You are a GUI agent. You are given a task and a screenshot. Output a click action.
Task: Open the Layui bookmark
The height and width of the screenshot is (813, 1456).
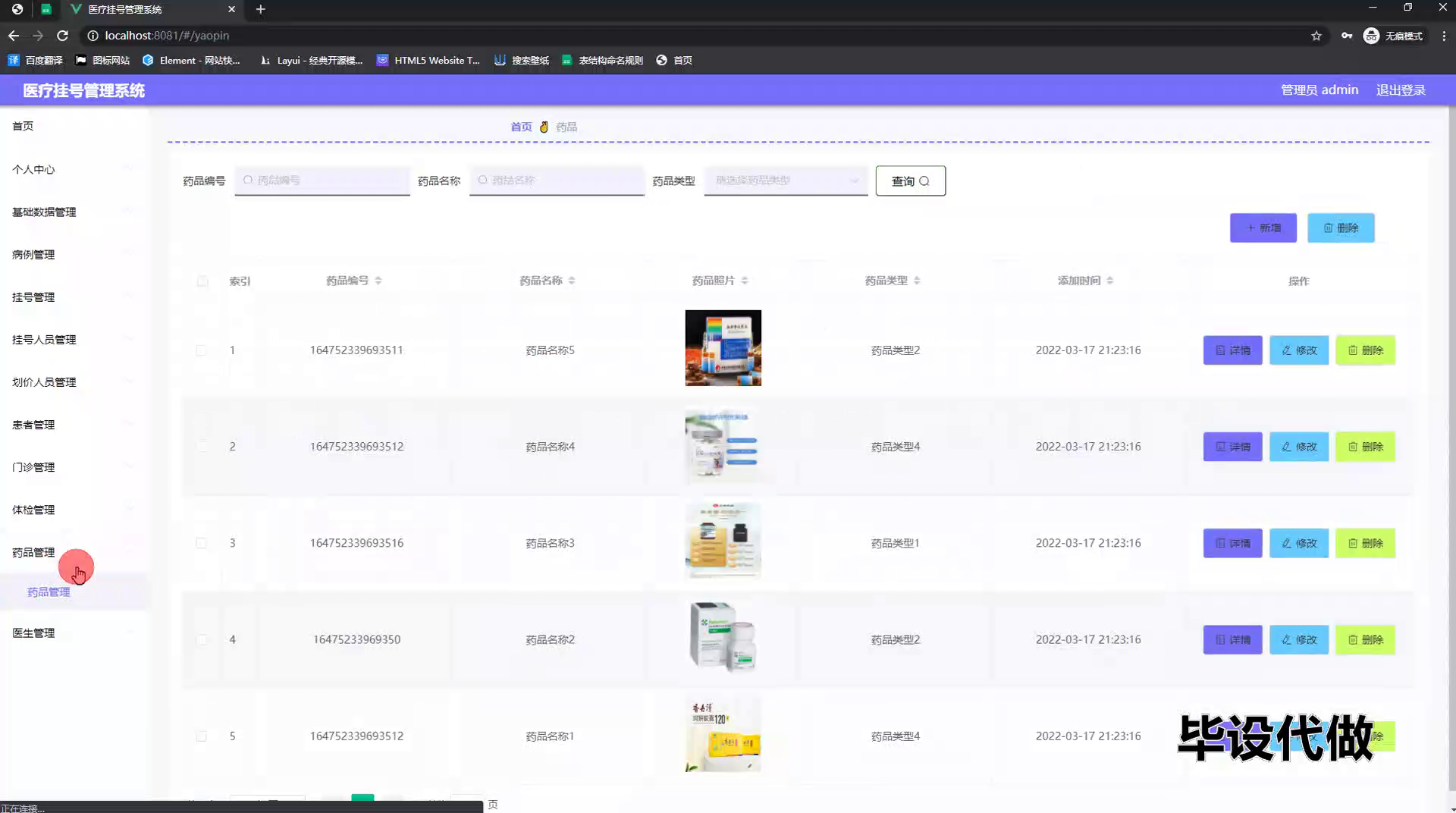311,60
